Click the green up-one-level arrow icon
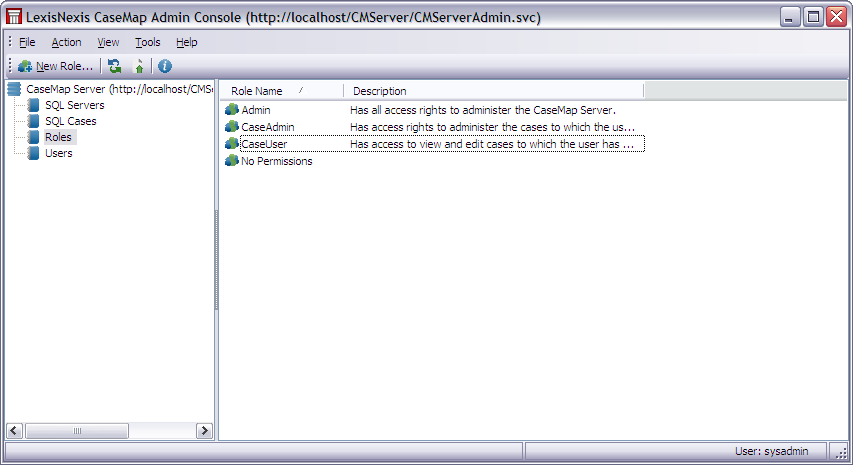 (139, 66)
